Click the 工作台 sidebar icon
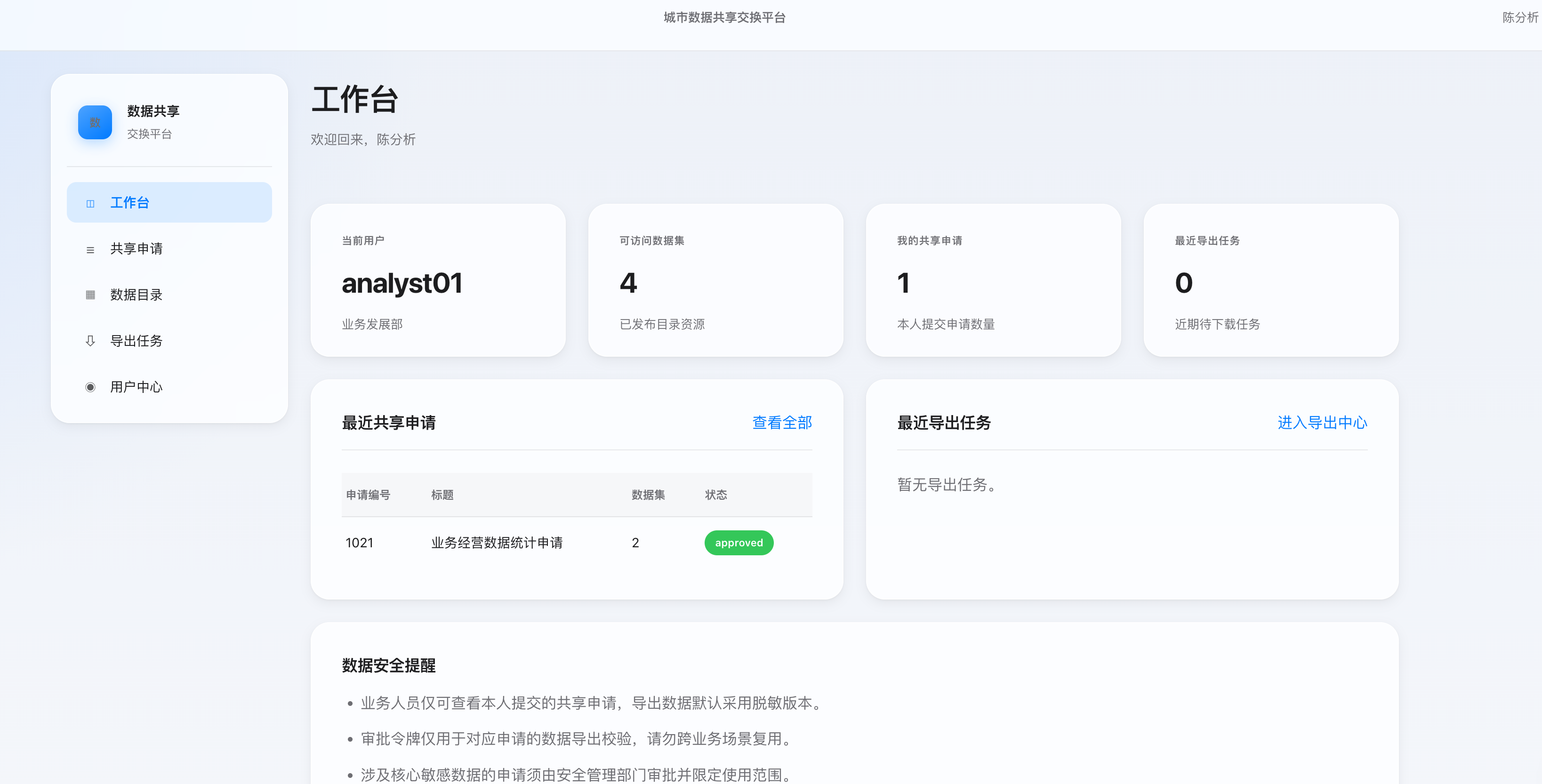The width and height of the screenshot is (1542, 784). click(90, 203)
